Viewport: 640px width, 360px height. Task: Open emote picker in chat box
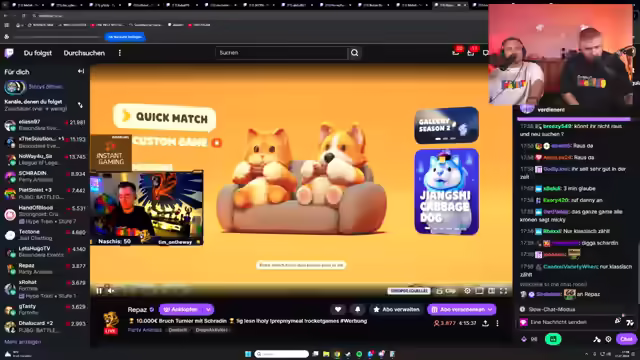click(630, 322)
